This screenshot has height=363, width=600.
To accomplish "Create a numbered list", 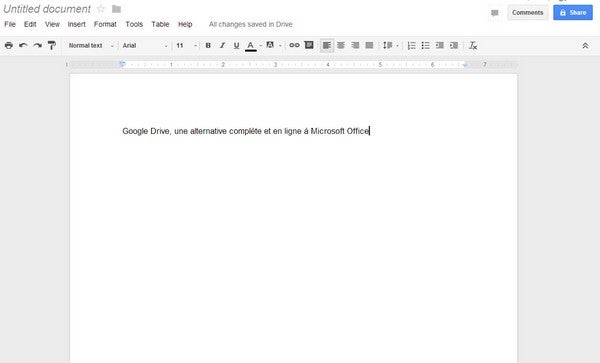I will (x=412, y=46).
